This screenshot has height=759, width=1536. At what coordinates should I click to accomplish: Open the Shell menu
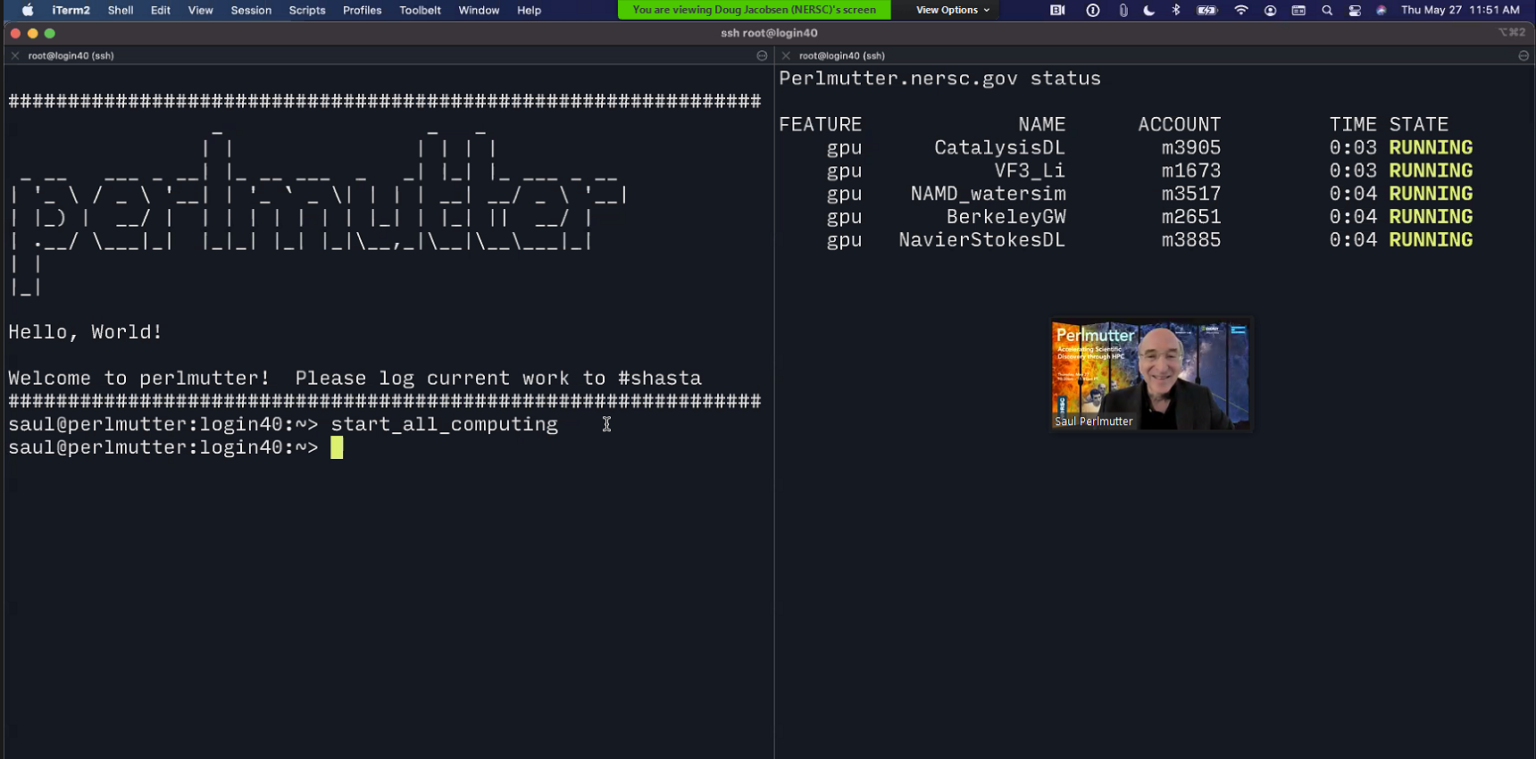pyautogui.click(x=120, y=10)
